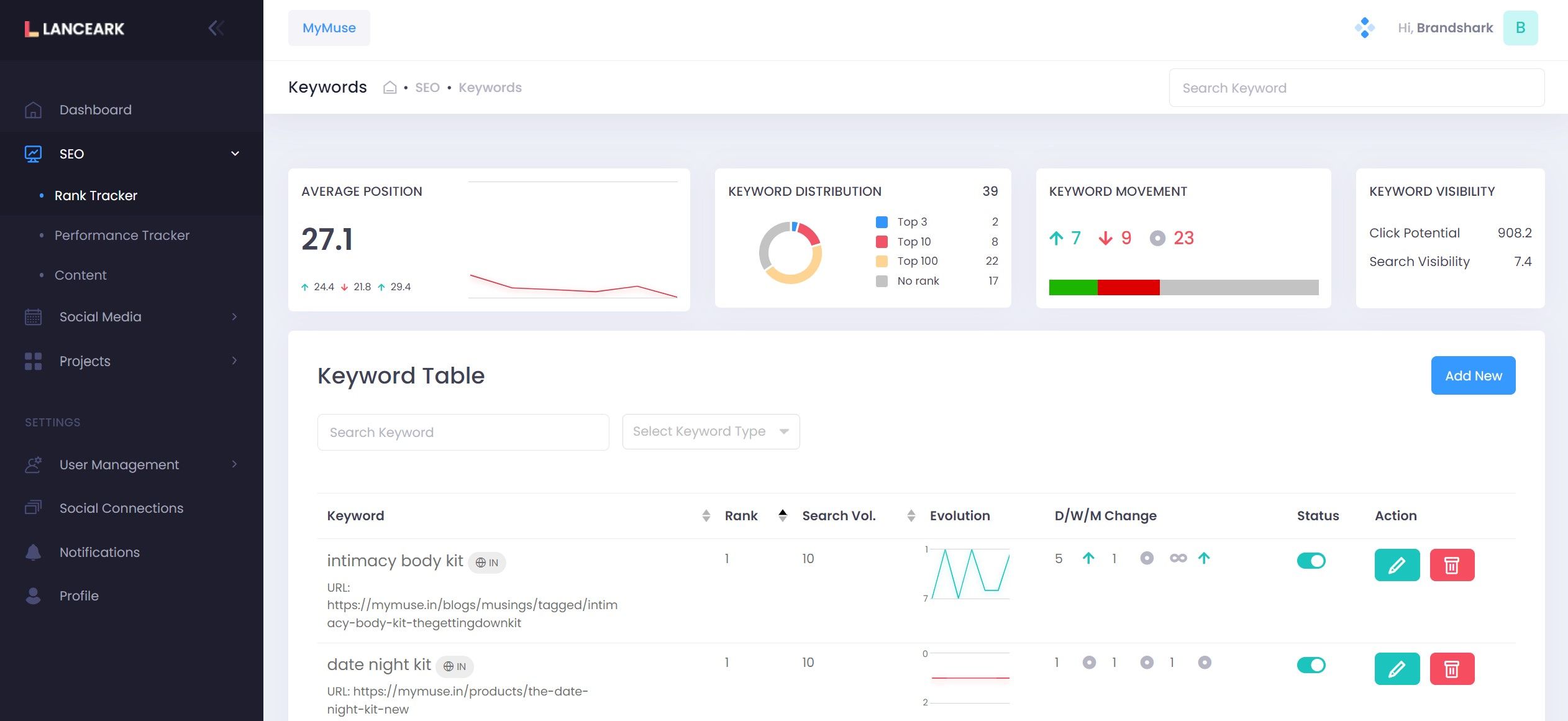1568x721 pixels.
Task: Expand the Projects submenu arrow
Action: [x=234, y=360]
